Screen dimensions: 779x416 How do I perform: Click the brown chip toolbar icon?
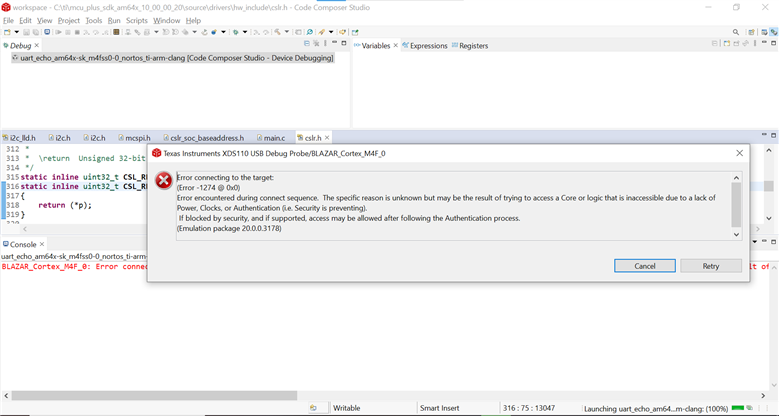pos(116,32)
